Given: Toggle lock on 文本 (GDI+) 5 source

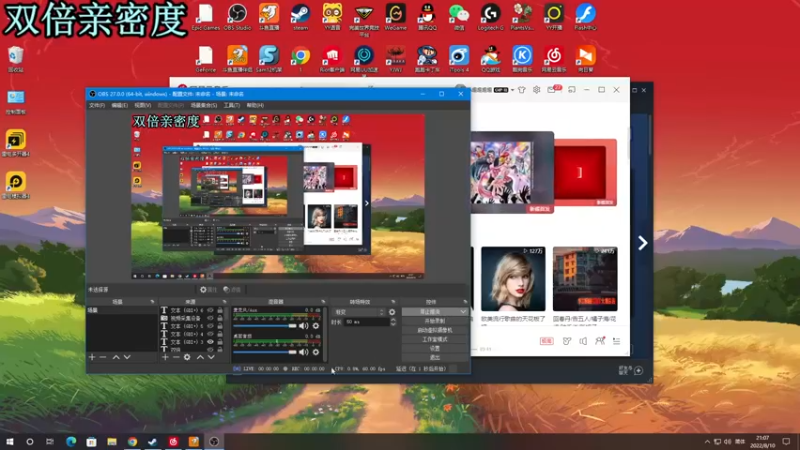Looking at the screenshot, I should (220, 326).
